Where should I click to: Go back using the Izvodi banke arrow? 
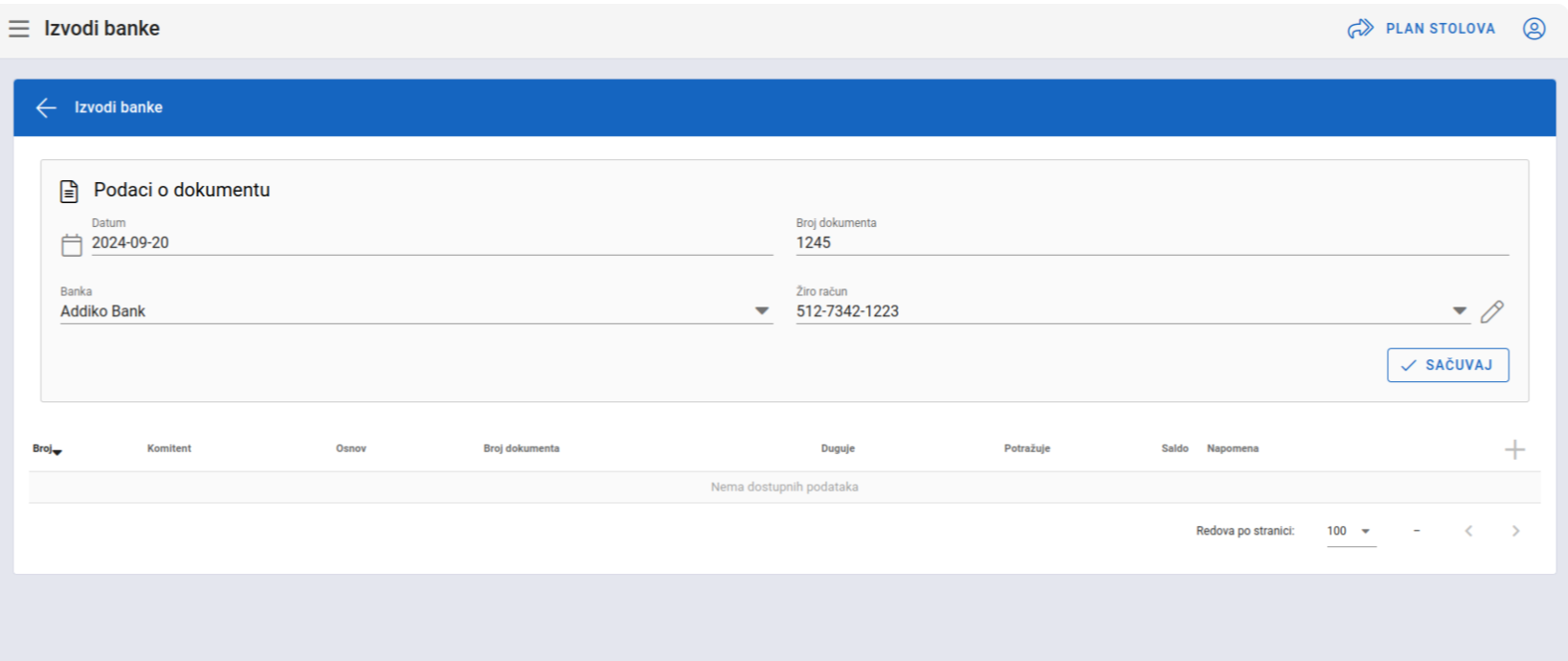click(46, 107)
